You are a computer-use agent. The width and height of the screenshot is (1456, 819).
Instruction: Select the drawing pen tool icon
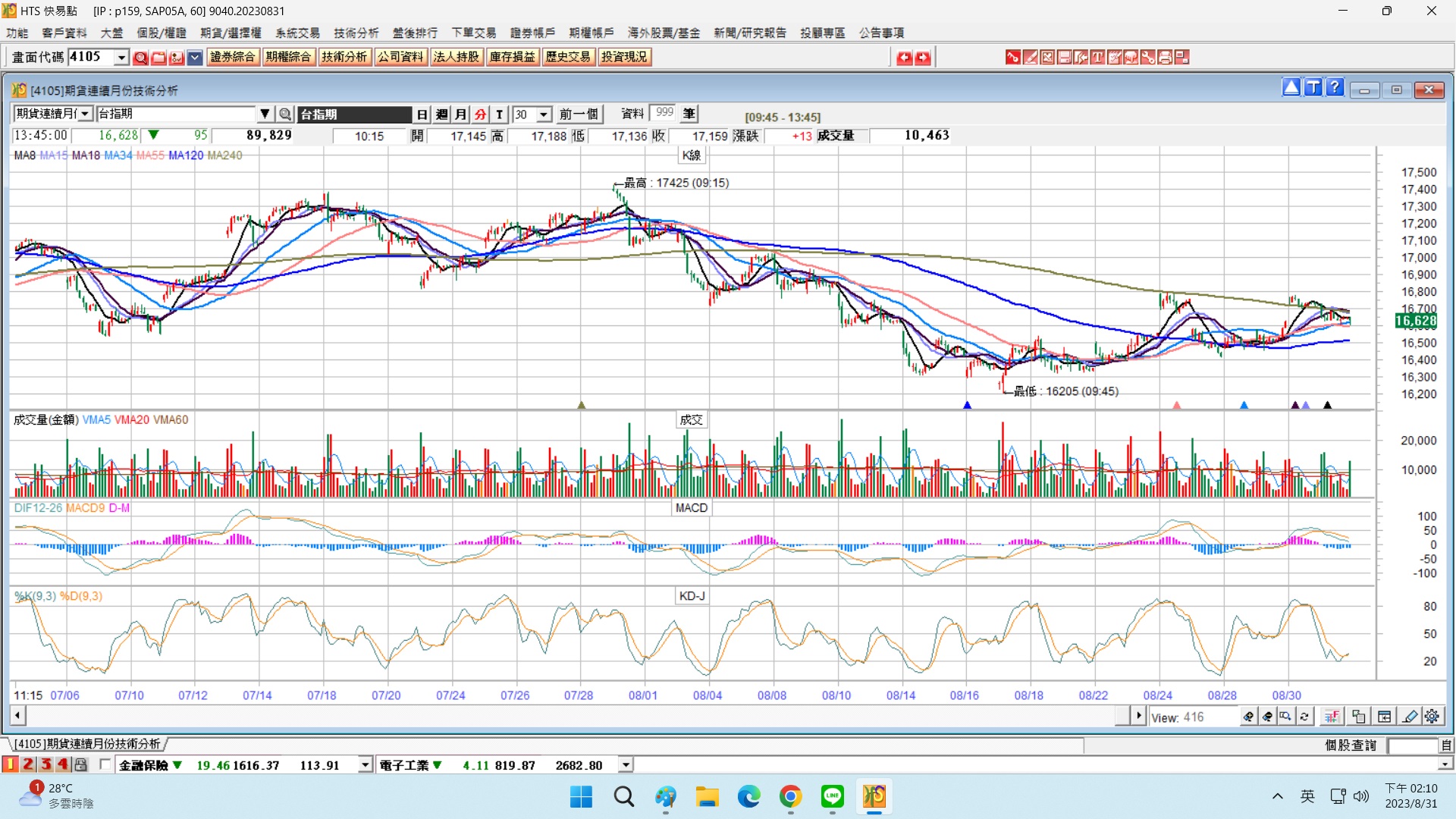(x=1410, y=717)
